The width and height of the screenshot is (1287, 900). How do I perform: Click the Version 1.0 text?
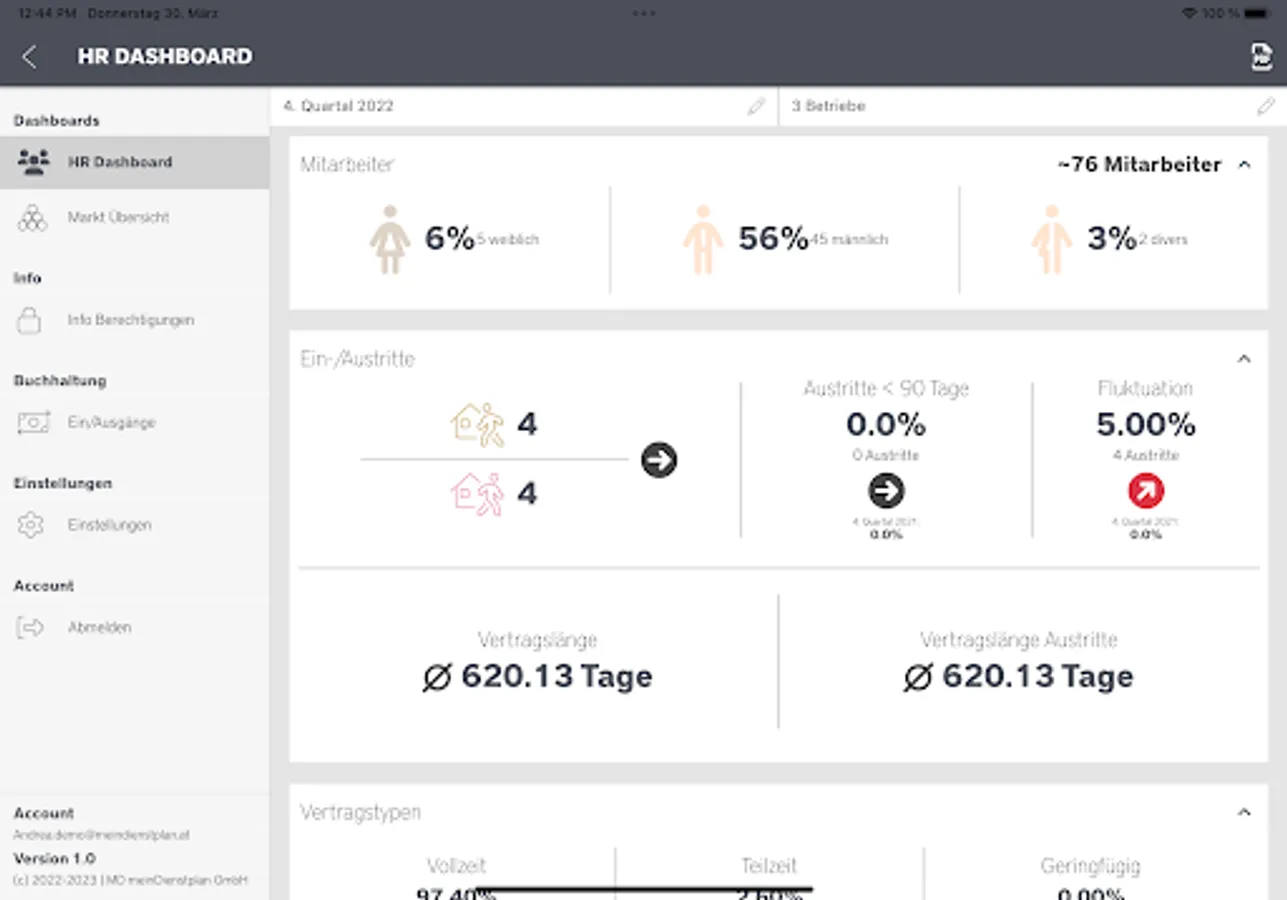(55, 859)
